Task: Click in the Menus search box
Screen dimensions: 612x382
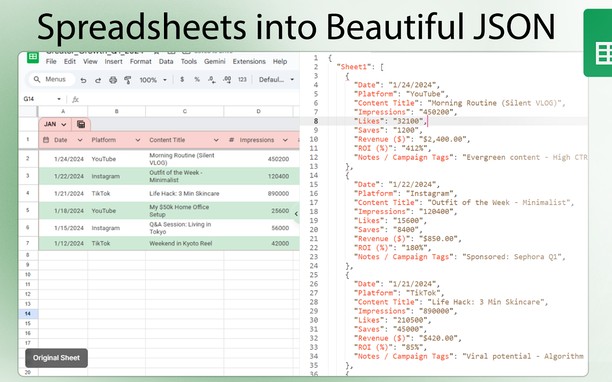Action: pyautogui.click(x=51, y=79)
